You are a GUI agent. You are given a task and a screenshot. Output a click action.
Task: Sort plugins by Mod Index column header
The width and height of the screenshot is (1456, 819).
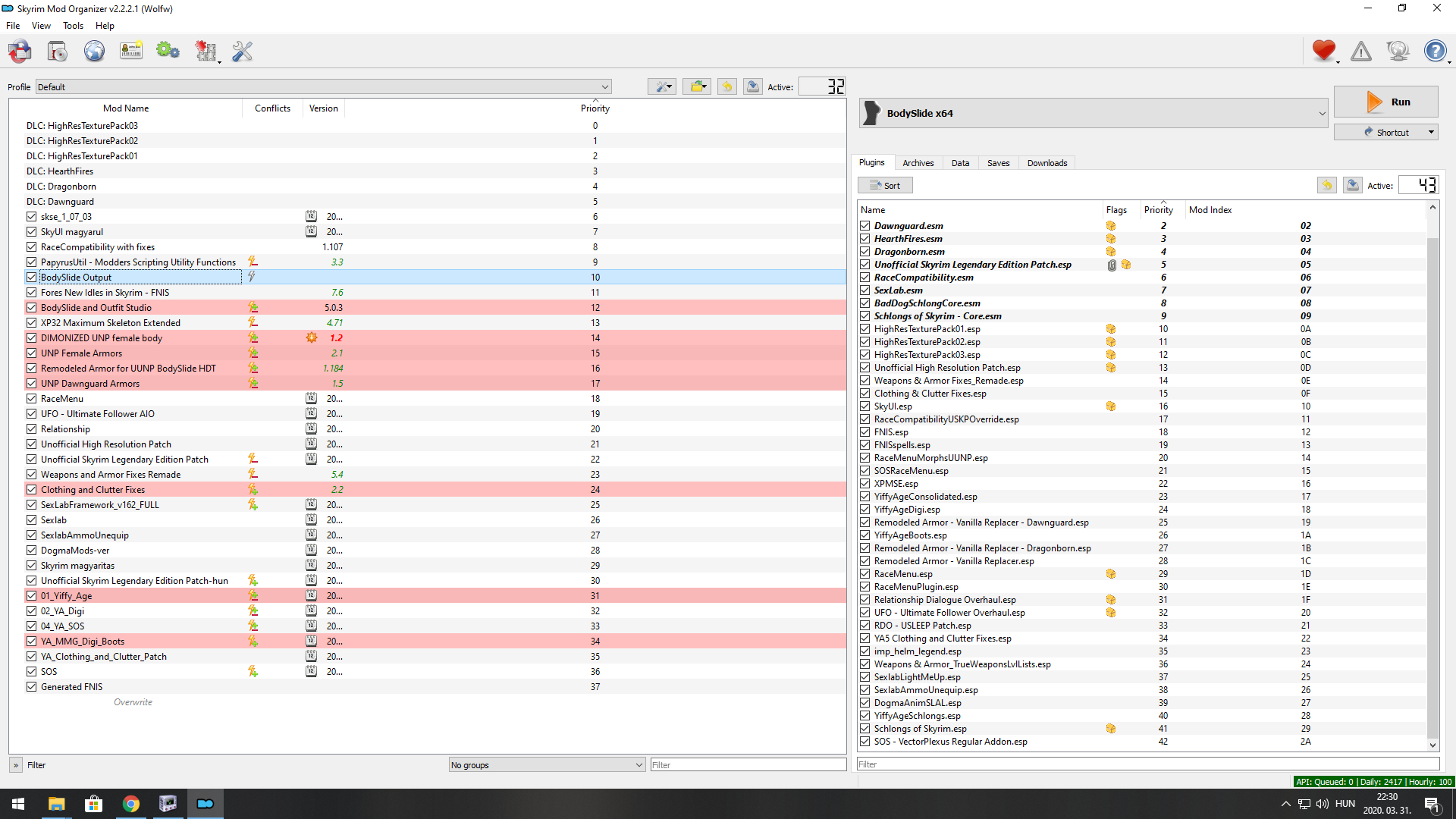pyautogui.click(x=1210, y=210)
